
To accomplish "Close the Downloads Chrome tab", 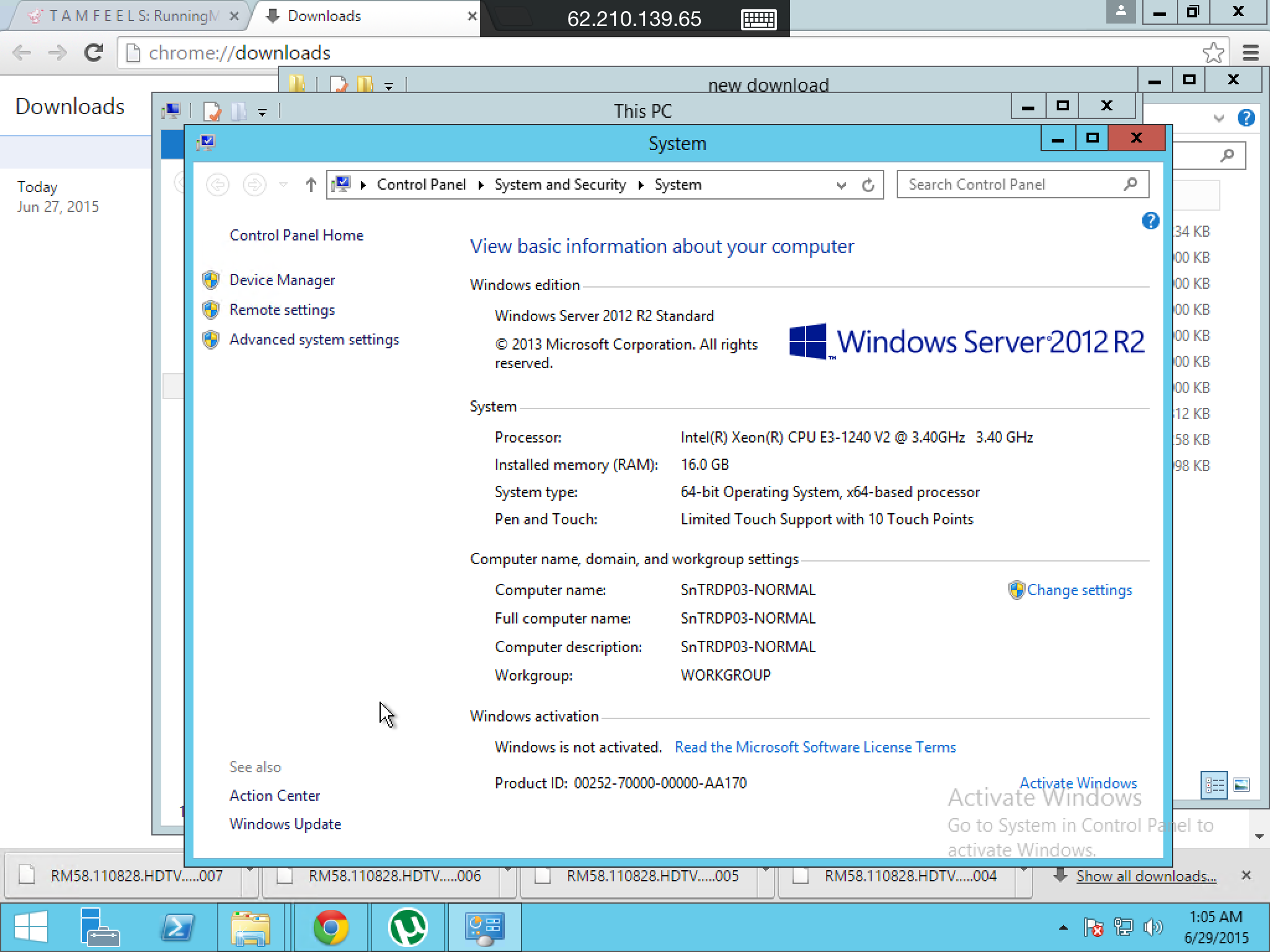I will [x=472, y=17].
